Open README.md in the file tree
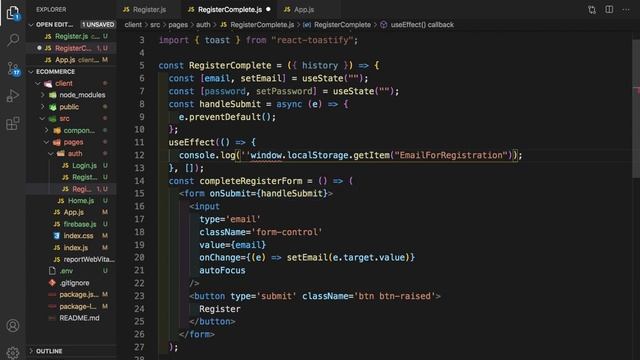The image size is (640, 360). [x=72, y=318]
